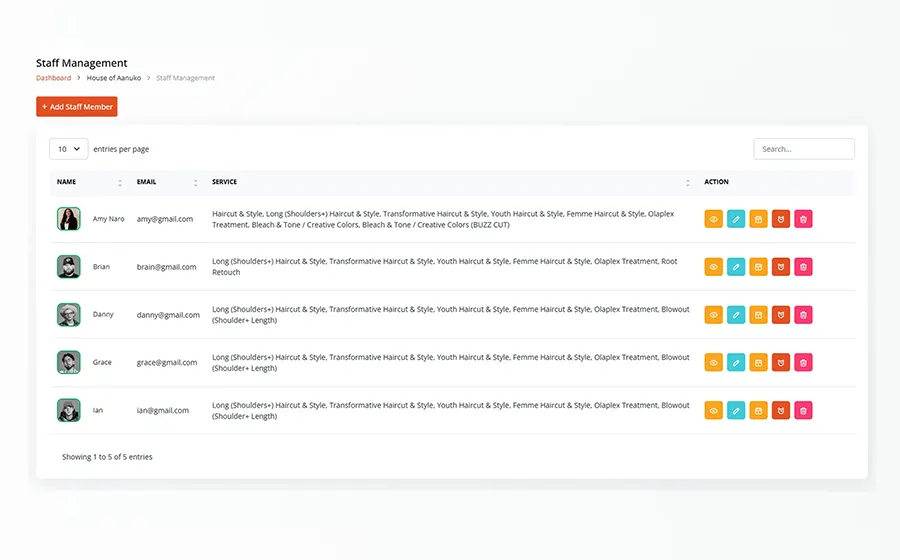Viewport: 900px width, 560px height.
Task: Go to Dashboard via the breadcrumb link
Action: point(53,78)
